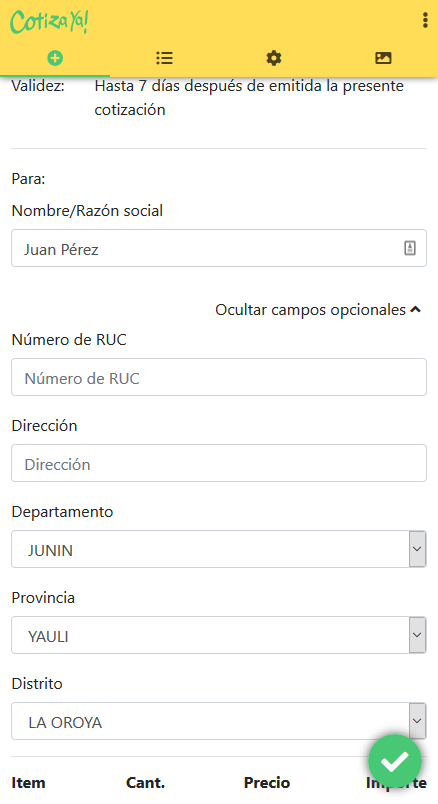The height and width of the screenshot is (804, 438).
Task: Focus the Nombre/Razón social field with Juan Pérez
Action: click(219, 248)
